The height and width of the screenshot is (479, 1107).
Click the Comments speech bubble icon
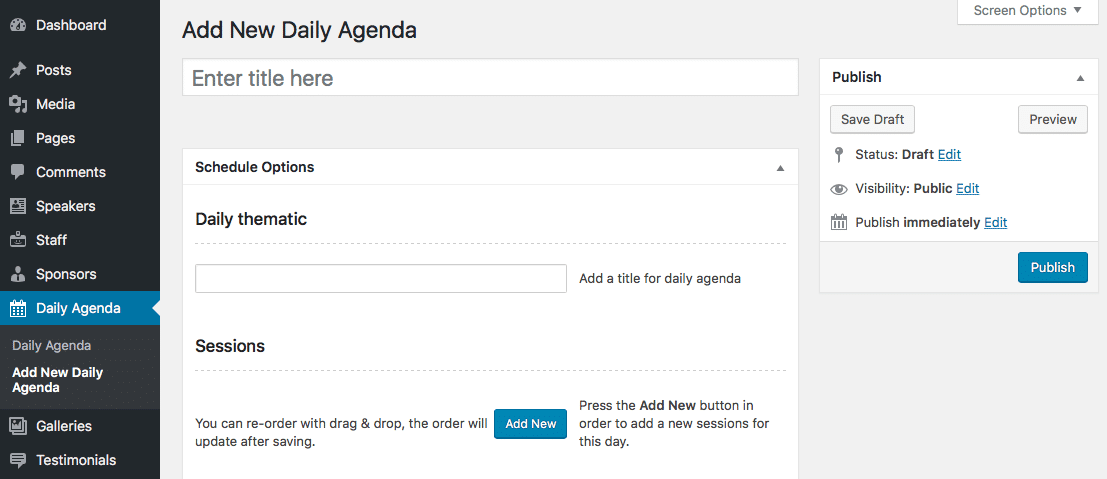tap(18, 172)
